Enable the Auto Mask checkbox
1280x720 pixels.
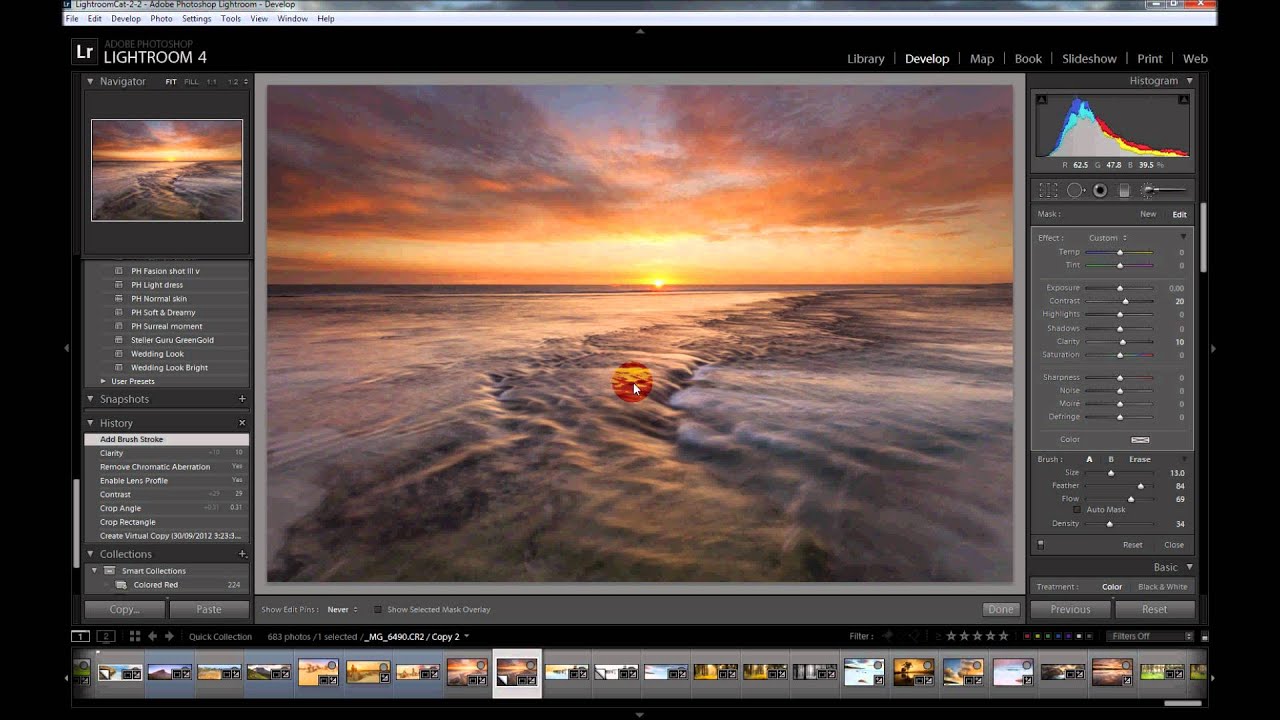(x=1077, y=510)
